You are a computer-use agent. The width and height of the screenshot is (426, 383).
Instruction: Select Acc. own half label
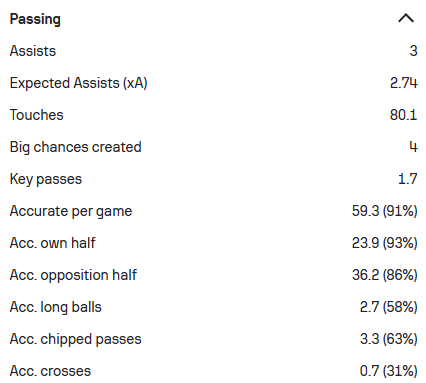52,243
